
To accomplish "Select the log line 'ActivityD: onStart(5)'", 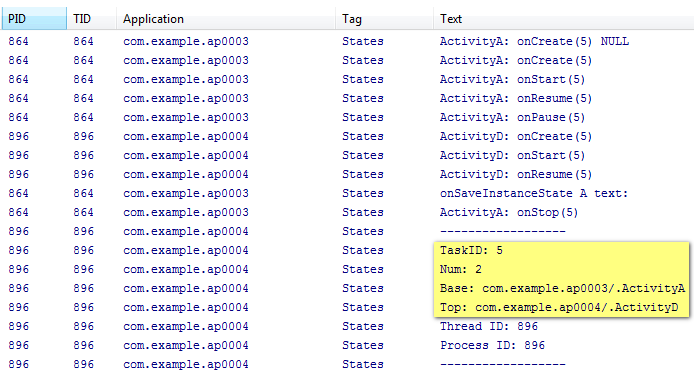I will click(512, 156).
